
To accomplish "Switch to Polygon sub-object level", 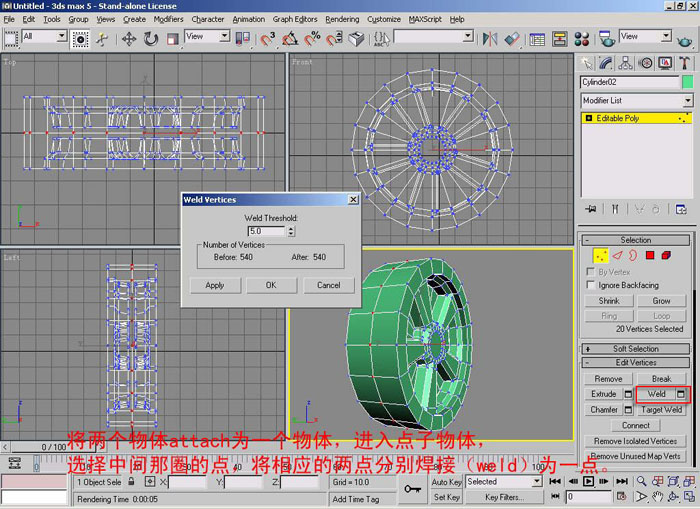I will pos(651,255).
